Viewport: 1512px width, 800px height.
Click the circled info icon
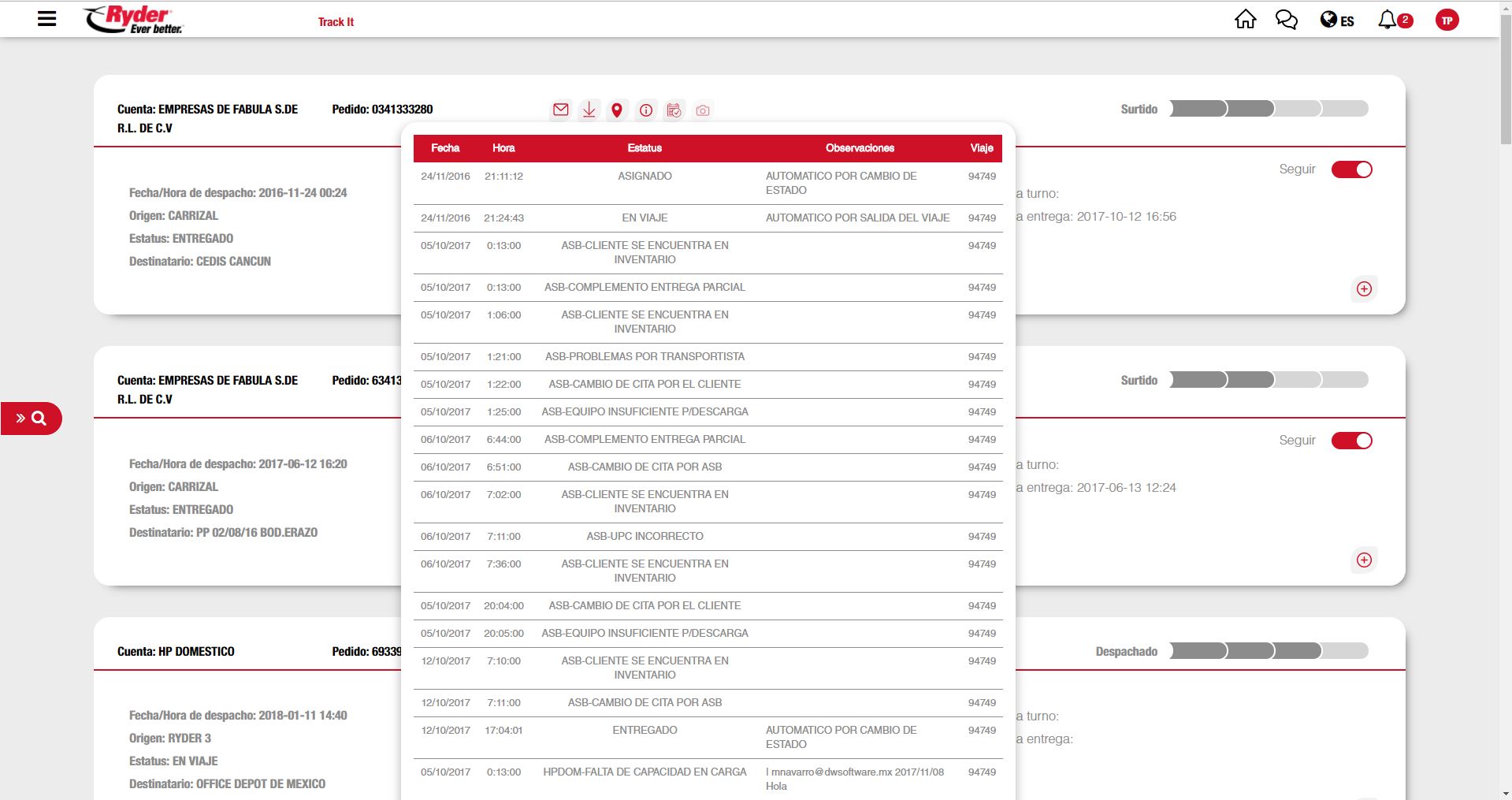[x=645, y=110]
